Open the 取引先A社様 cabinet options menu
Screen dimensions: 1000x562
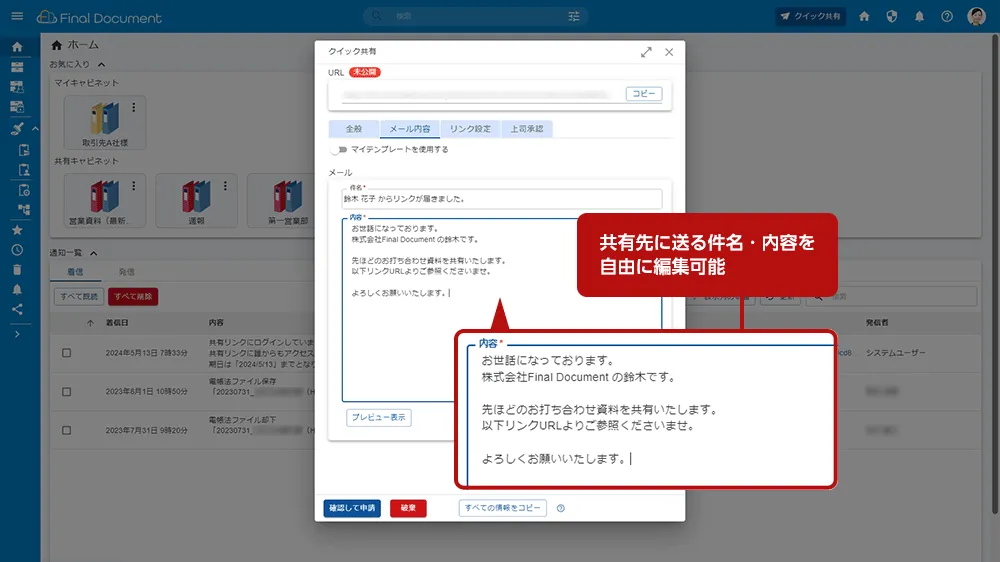point(133,108)
